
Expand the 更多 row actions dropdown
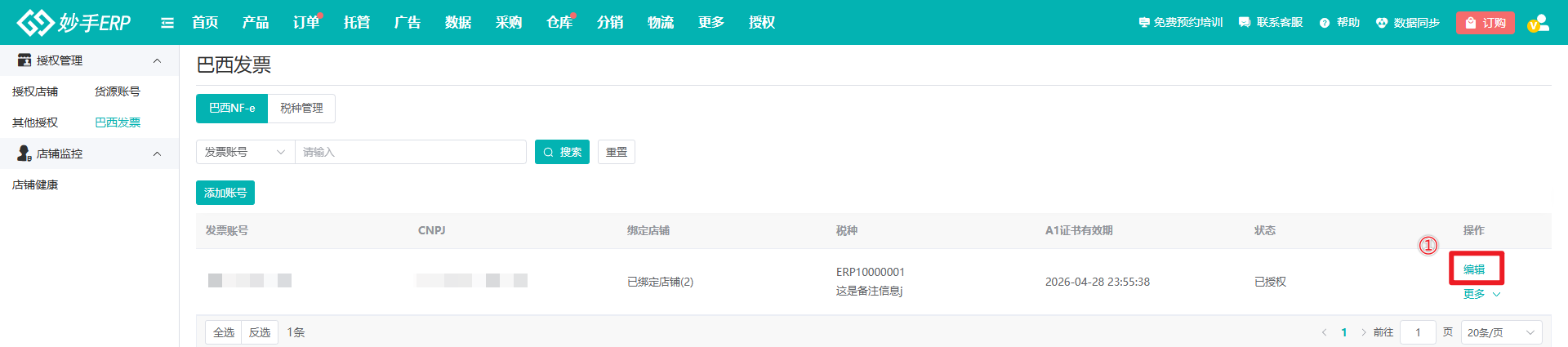click(x=1481, y=294)
